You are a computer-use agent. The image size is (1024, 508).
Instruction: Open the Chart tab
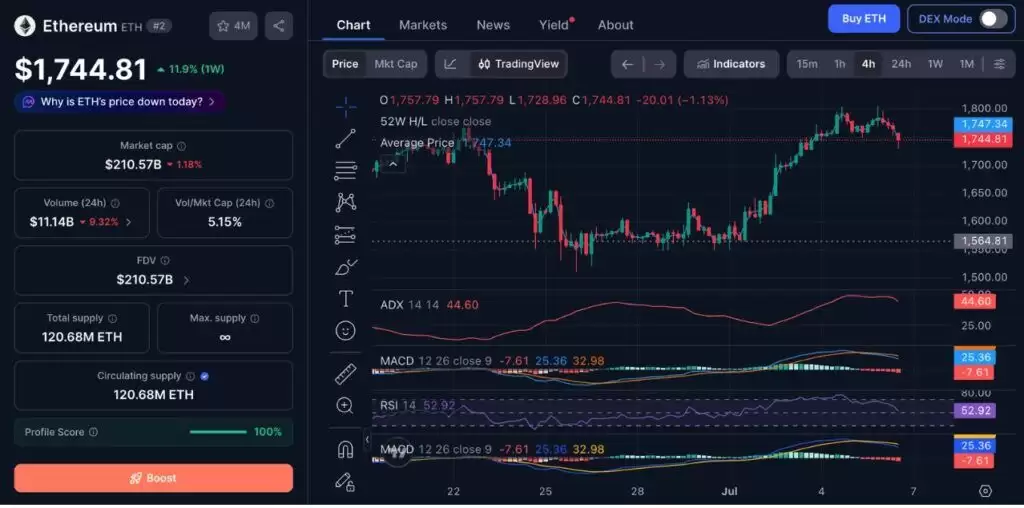(353, 25)
